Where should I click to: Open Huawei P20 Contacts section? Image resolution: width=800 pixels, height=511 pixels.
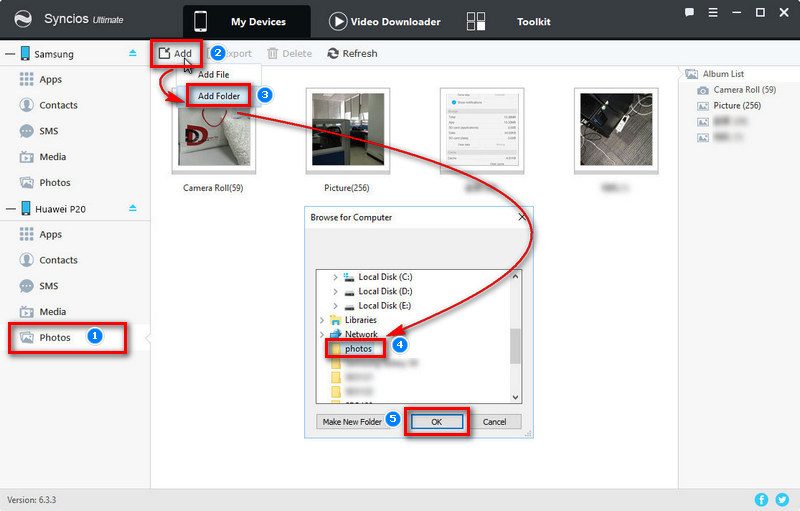coord(58,260)
